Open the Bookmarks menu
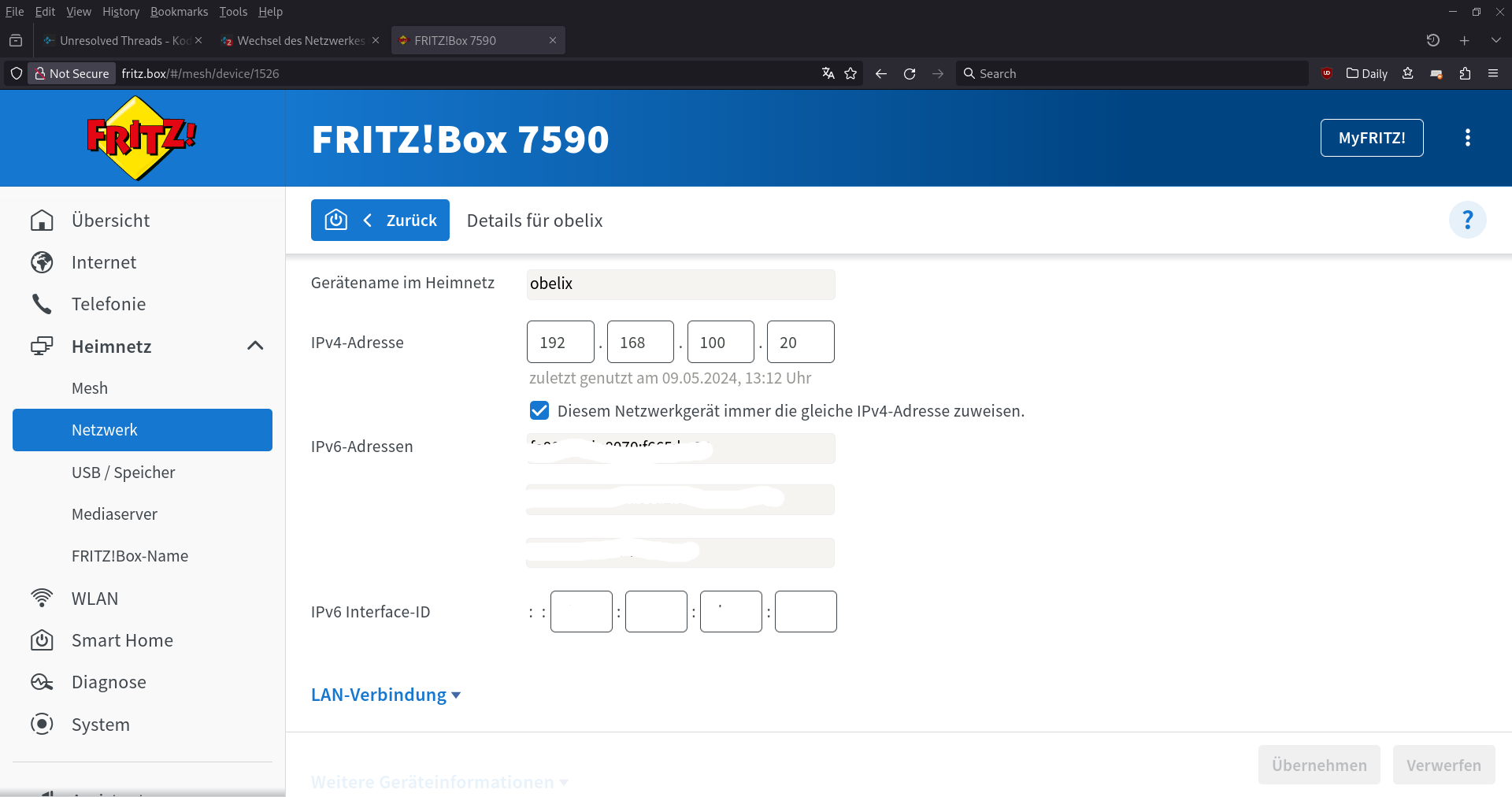1512x797 pixels. [x=179, y=12]
